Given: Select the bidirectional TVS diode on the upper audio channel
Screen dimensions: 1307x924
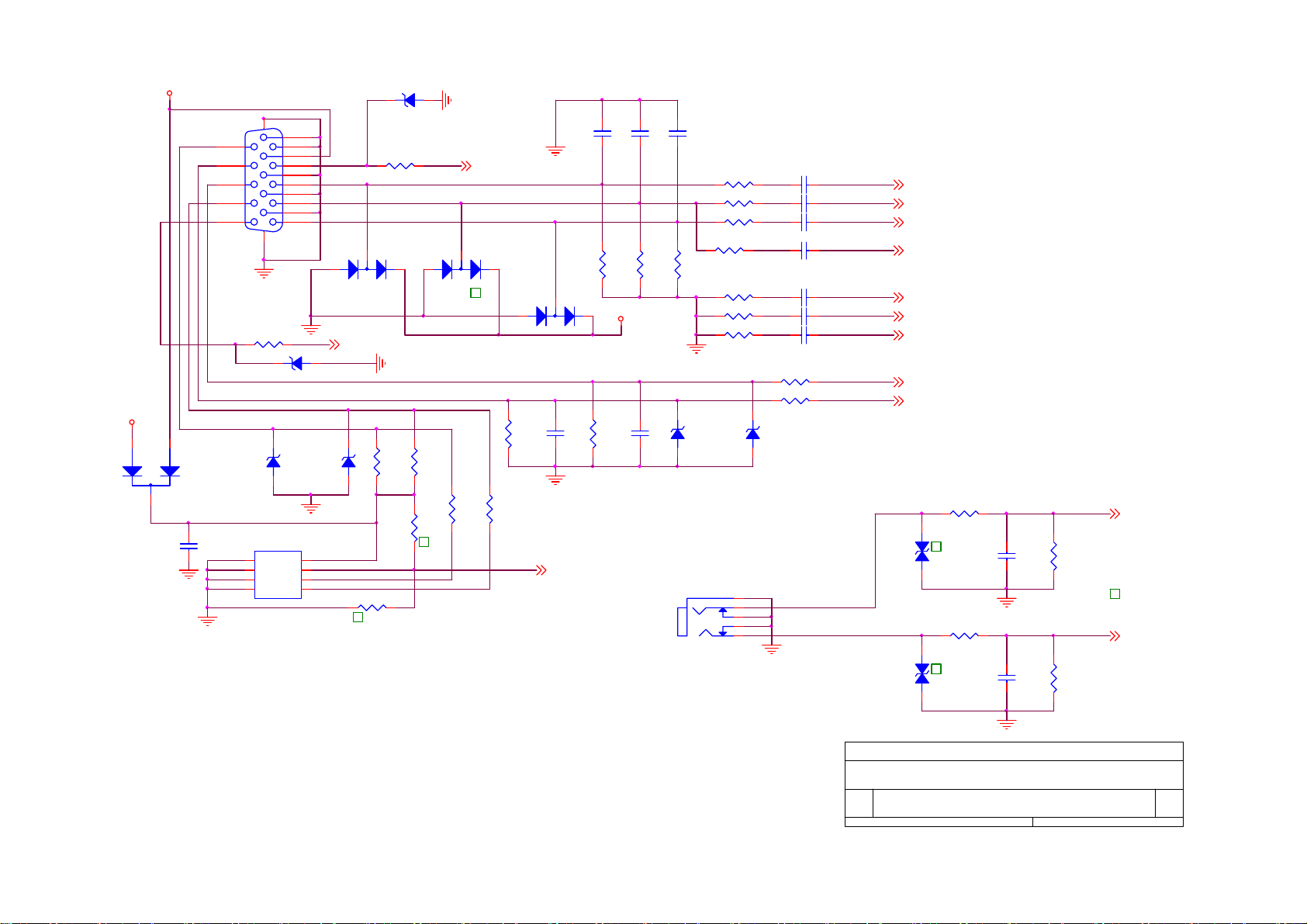Looking at the screenshot, I should point(921,552).
